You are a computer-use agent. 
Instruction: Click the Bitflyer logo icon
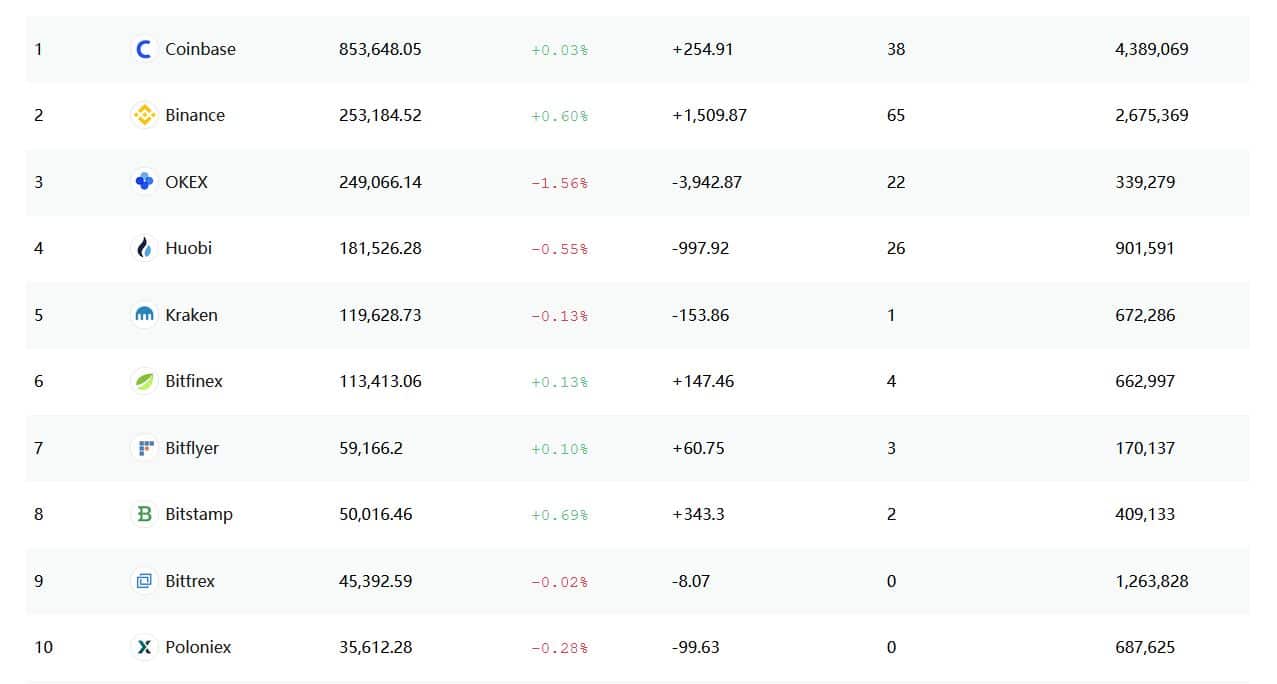pos(144,448)
